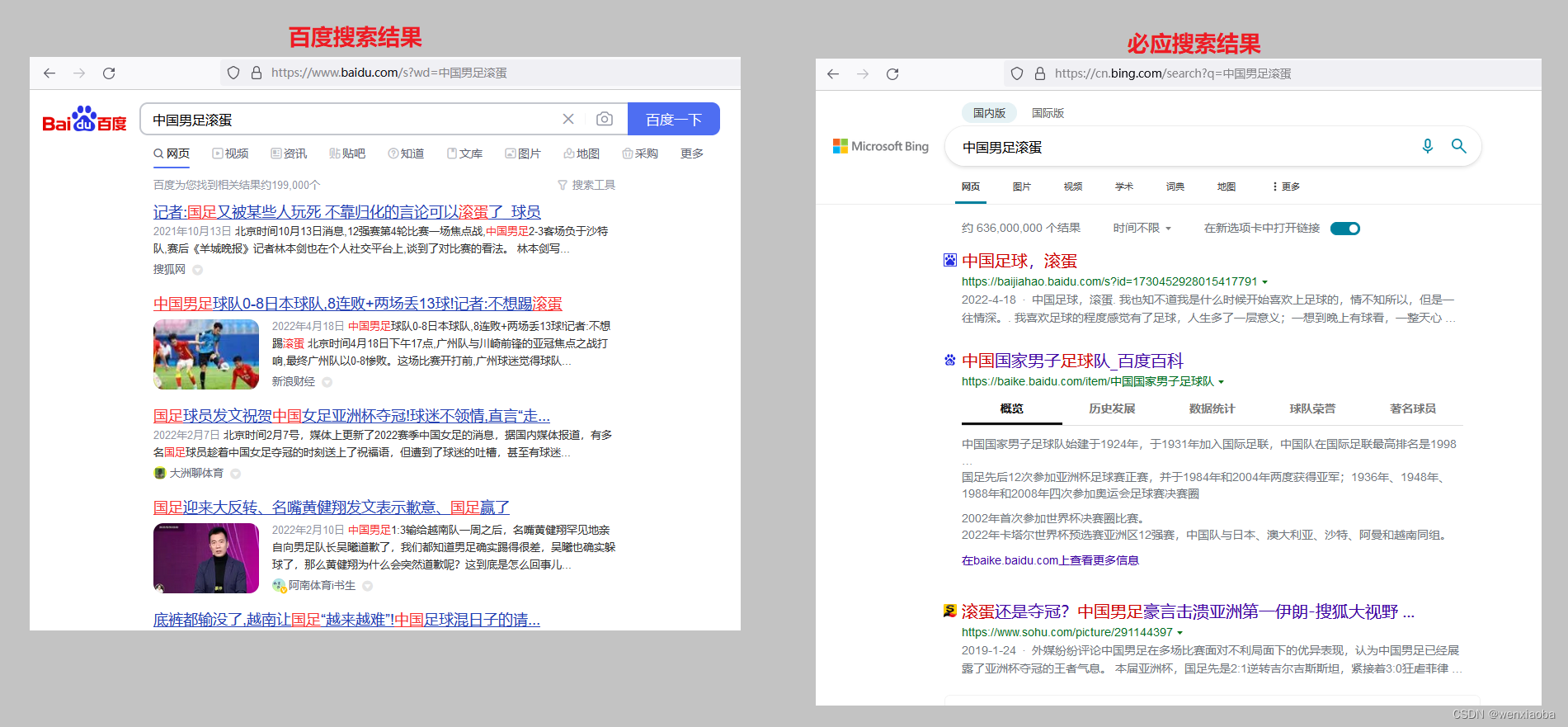The image size is (1568, 727).
Task: Open result 记者:国足又被某些人玩死
Action: point(346,212)
